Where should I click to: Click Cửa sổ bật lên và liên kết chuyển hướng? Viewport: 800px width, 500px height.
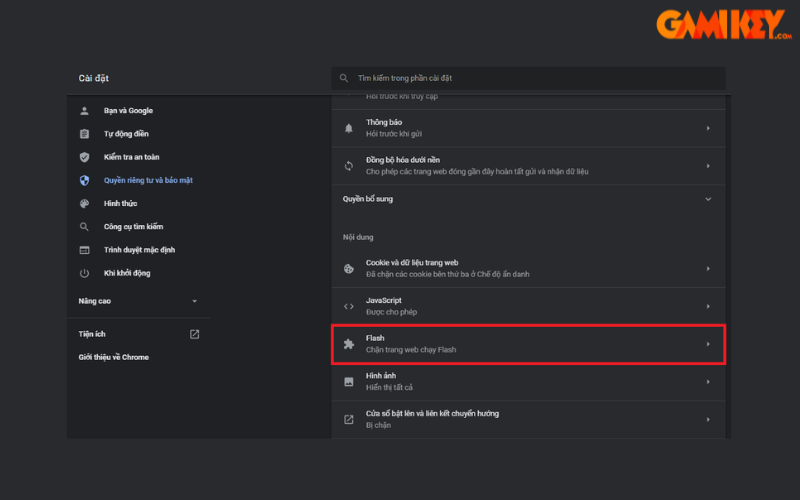coord(432,414)
